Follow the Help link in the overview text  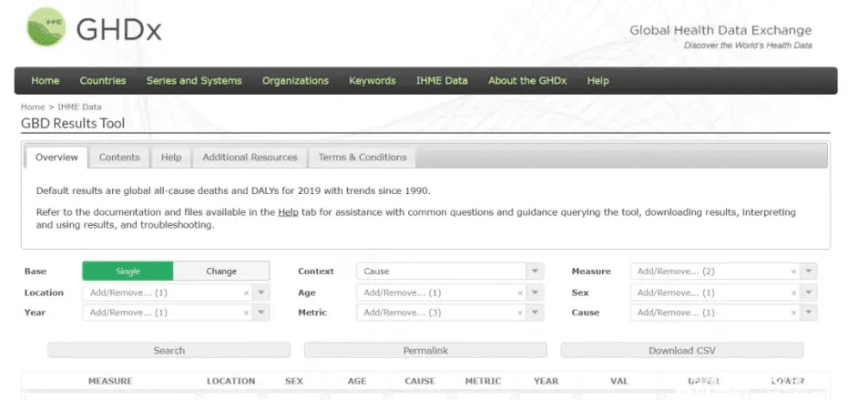click(x=288, y=212)
